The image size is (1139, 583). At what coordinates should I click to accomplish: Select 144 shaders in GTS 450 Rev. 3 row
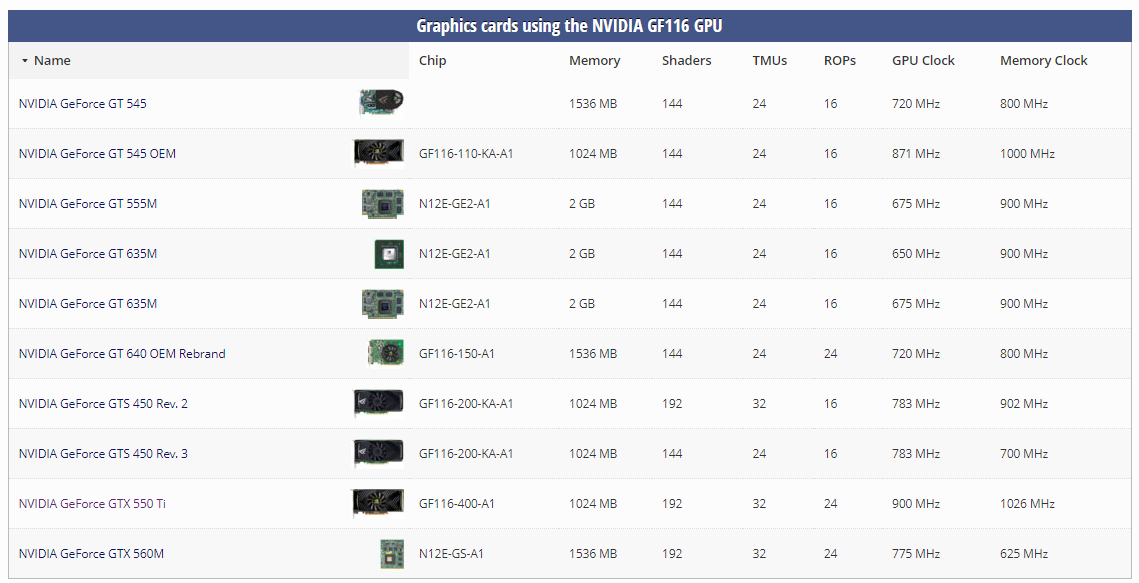(672, 454)
